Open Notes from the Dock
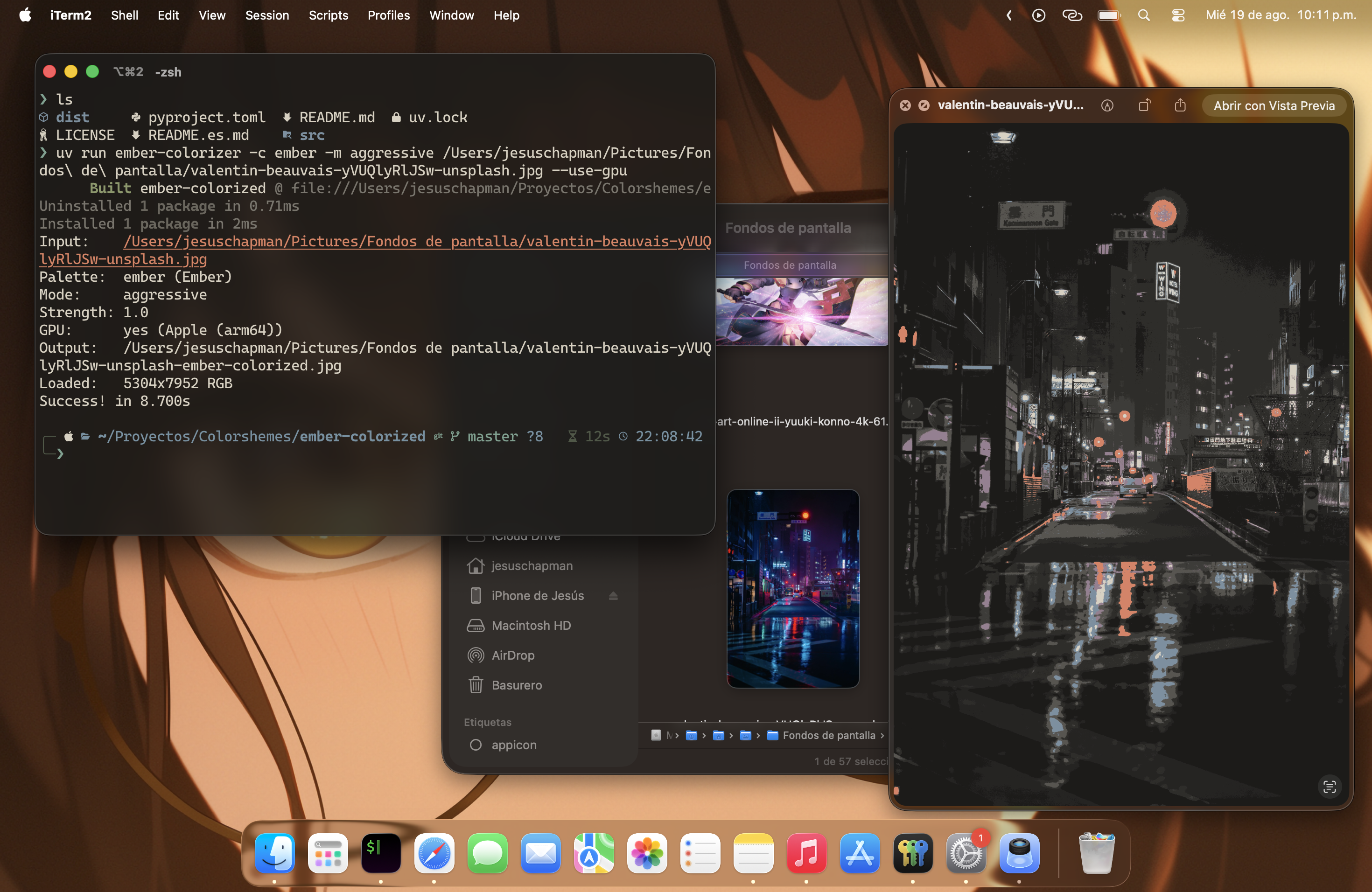This screenshot has height=892, width=1372. 754,853
